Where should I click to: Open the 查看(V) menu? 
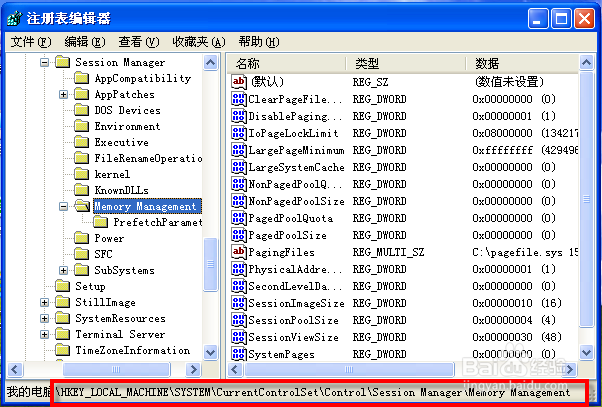pos(139,41)
